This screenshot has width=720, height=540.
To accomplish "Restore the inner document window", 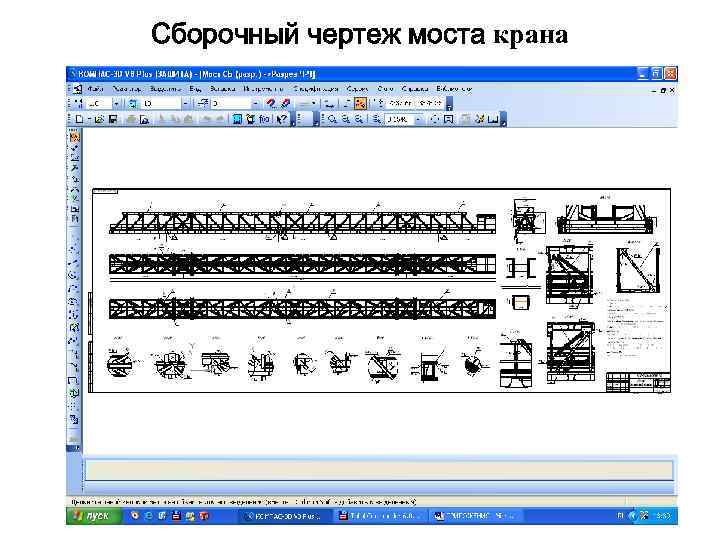I will [x=663, y=90].
